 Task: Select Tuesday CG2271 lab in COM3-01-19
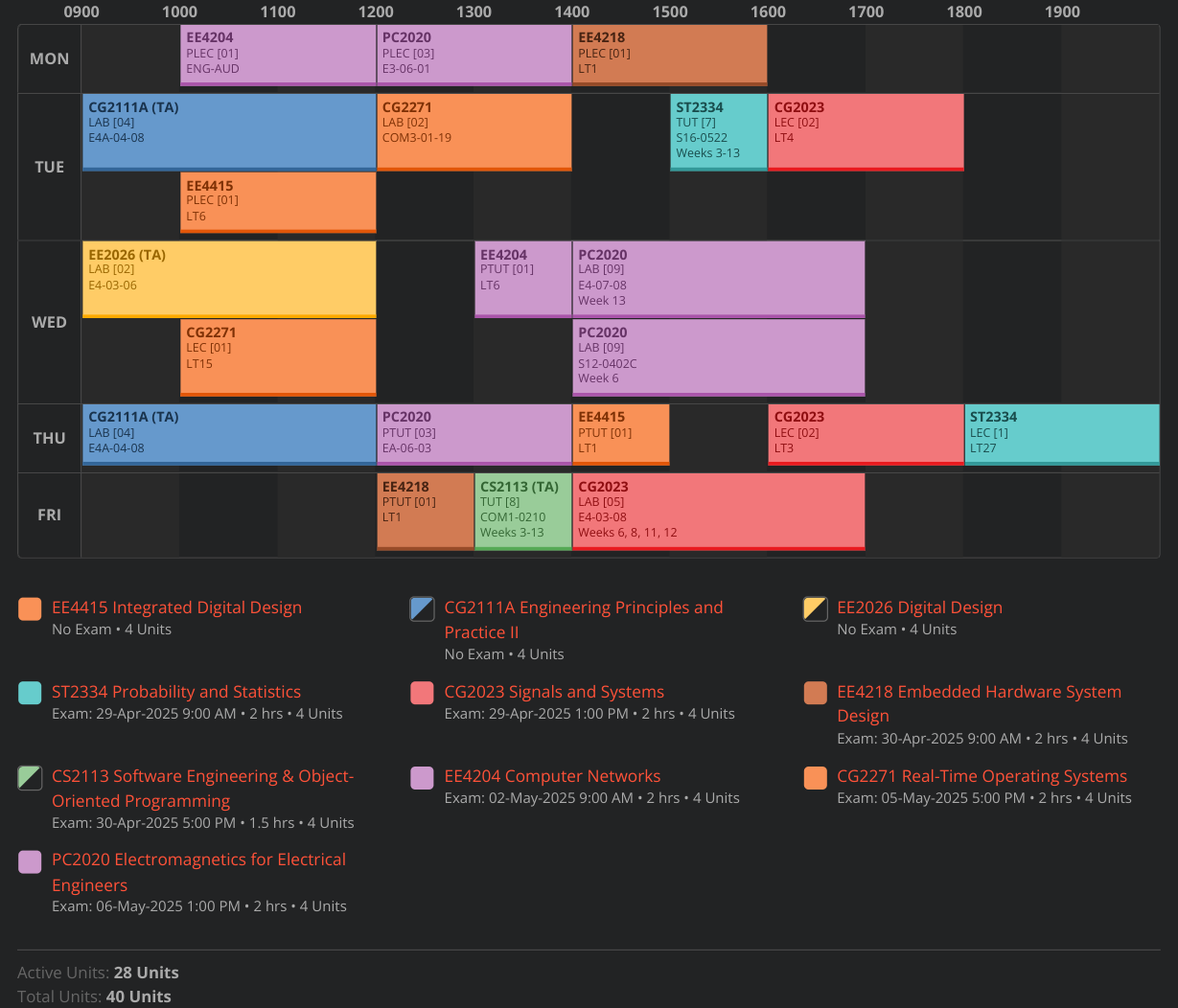[x=474, y=131]
